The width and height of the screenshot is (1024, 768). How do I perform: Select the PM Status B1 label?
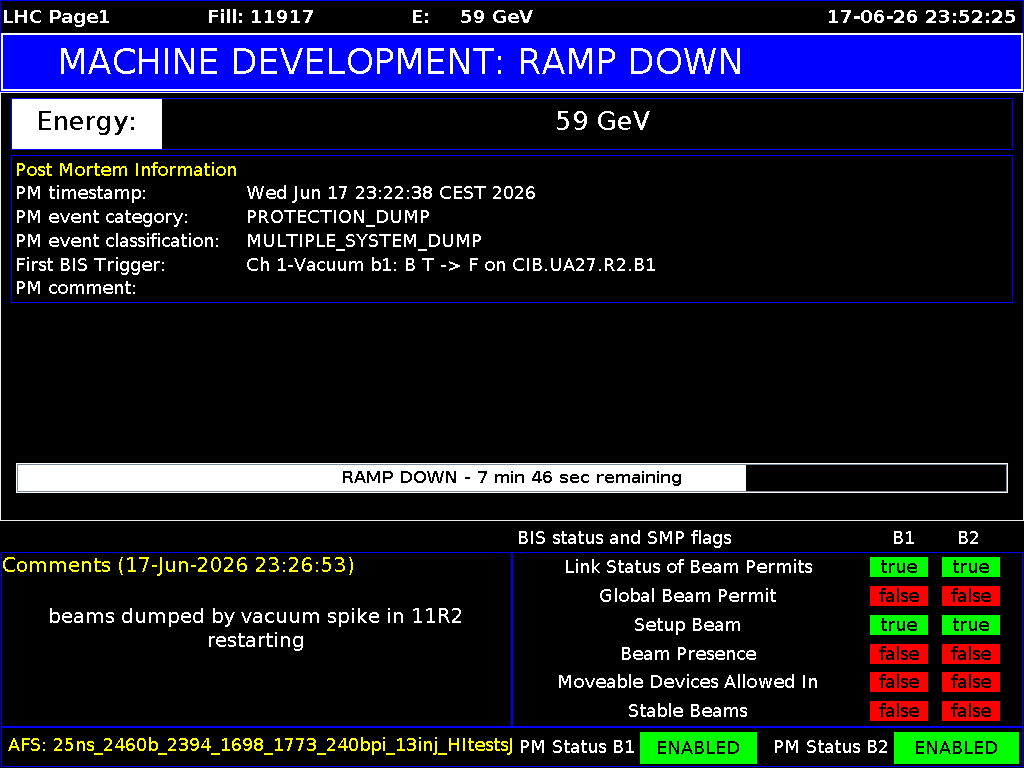pos(577,747)
